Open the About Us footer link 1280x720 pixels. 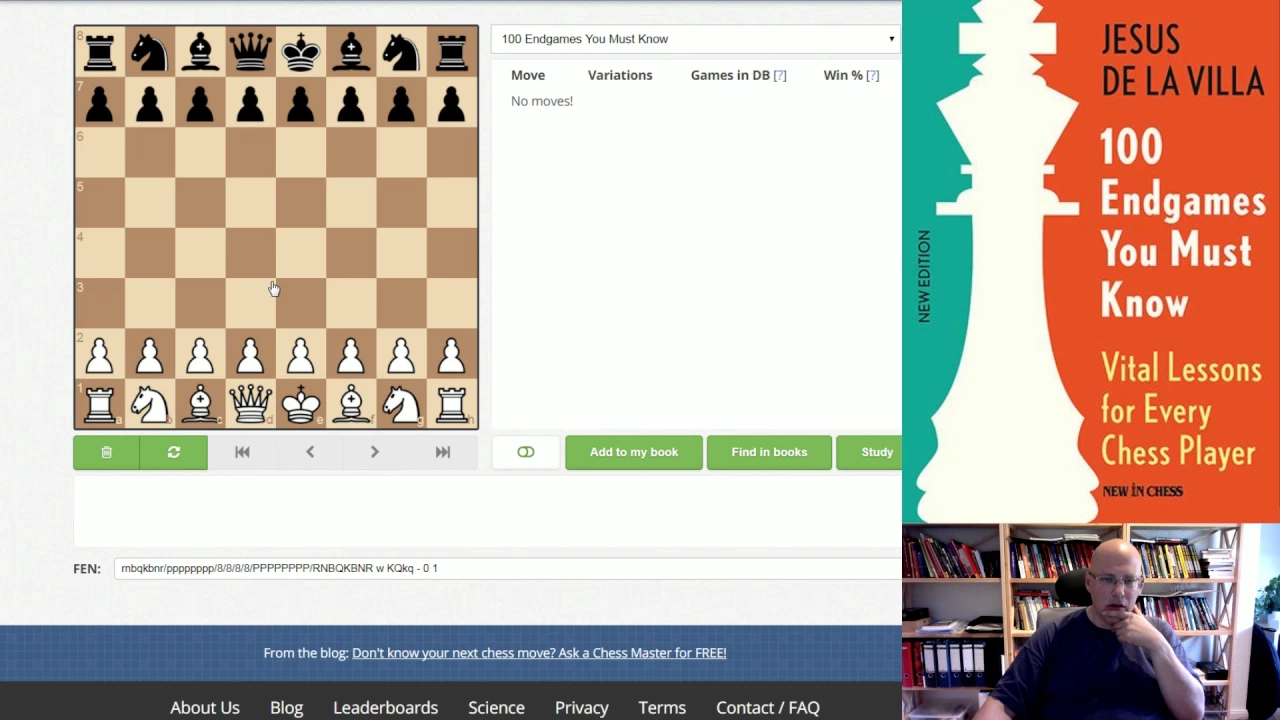coord(205,707)
